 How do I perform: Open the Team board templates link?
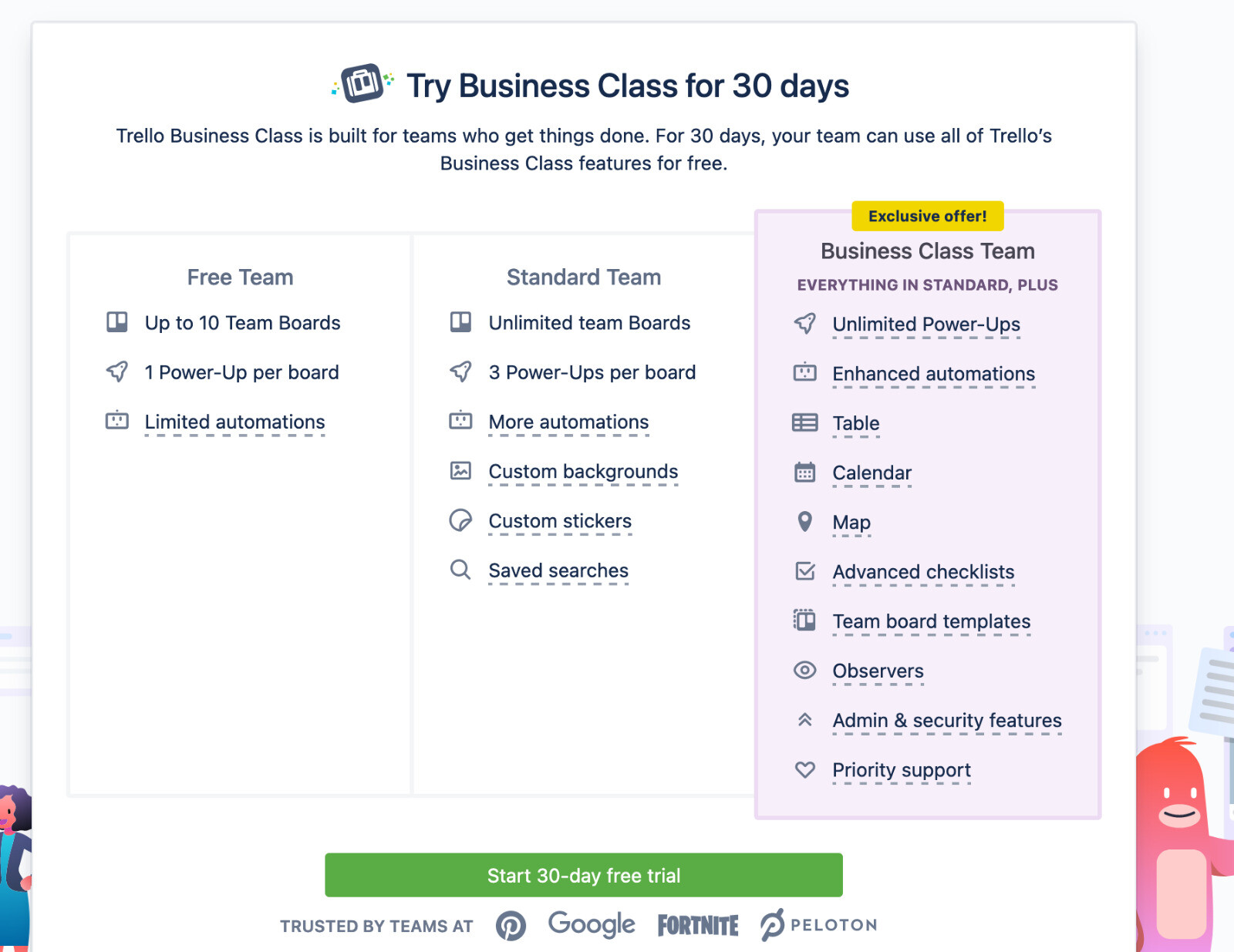pyautogui.click(x=931, y=621)
